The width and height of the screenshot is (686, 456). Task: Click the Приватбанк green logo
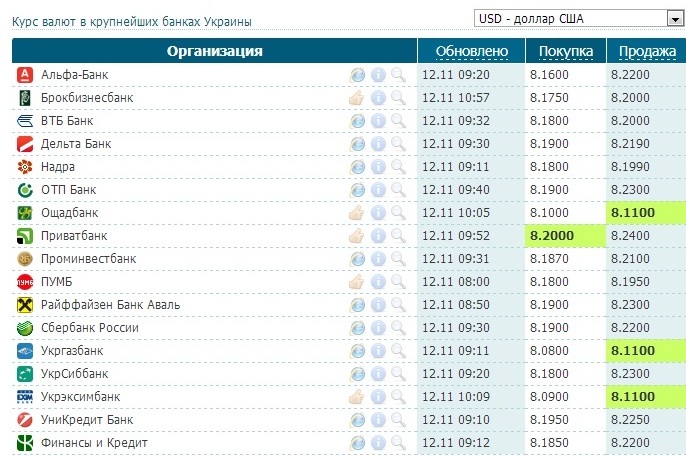25,235
